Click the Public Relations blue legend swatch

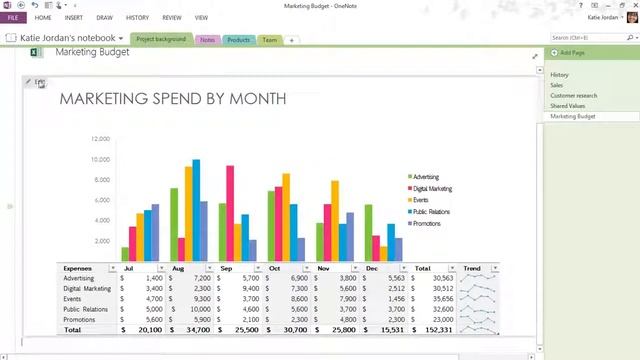410,212
